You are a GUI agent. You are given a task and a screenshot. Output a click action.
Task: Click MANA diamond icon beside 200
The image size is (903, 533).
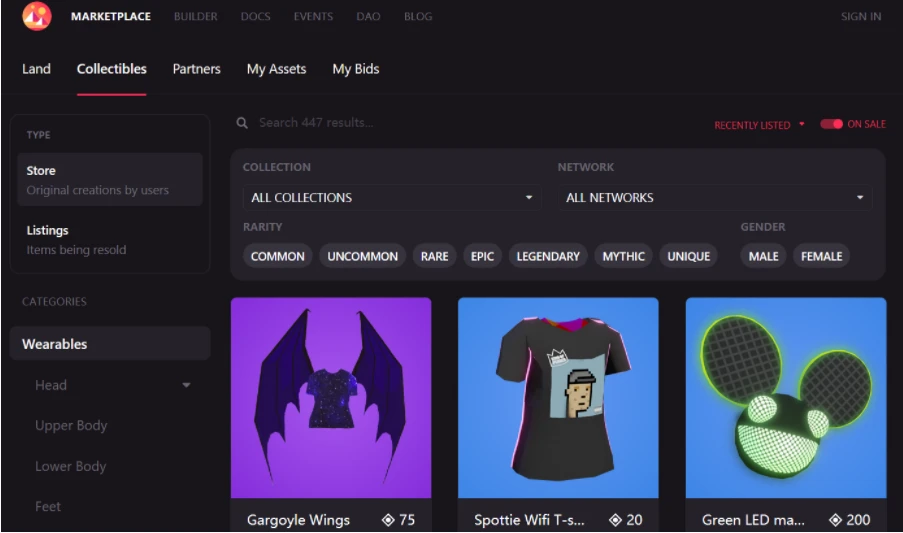(x=836, y=520)
